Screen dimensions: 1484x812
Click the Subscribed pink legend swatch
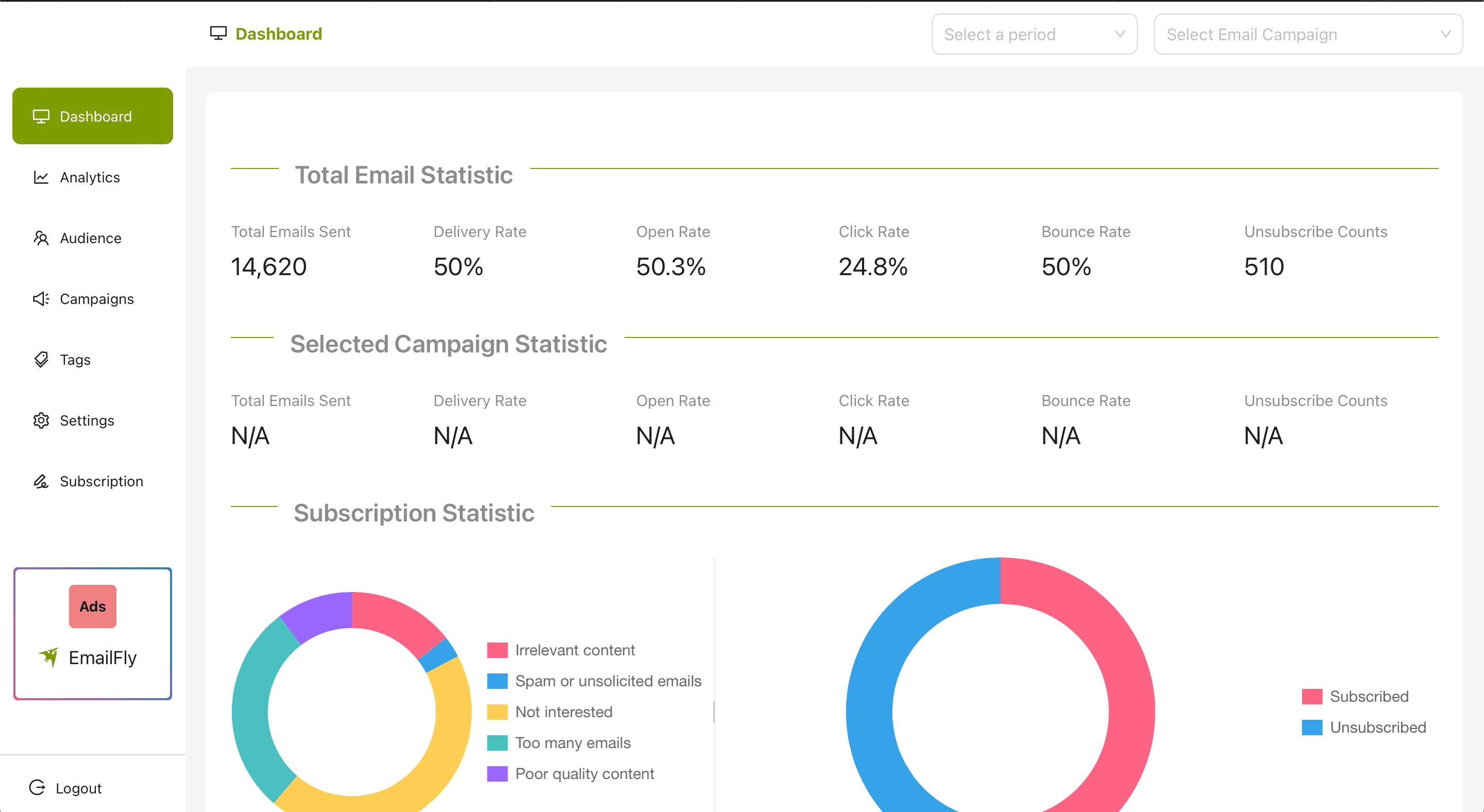pos(1312,696)
